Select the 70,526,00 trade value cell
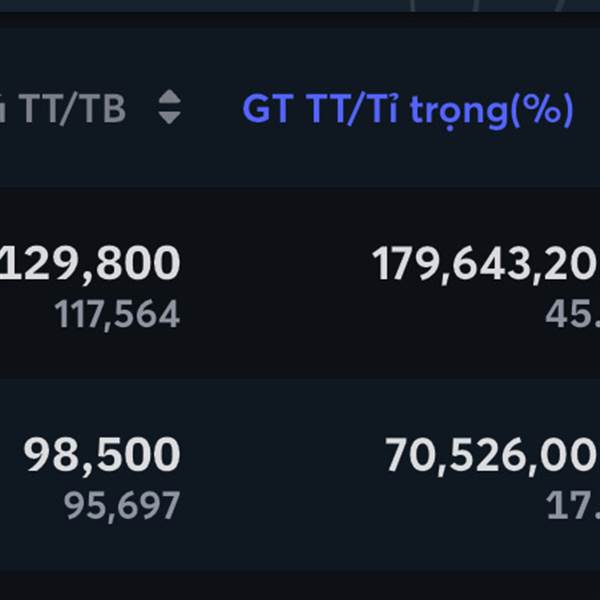 coord(492,455)
